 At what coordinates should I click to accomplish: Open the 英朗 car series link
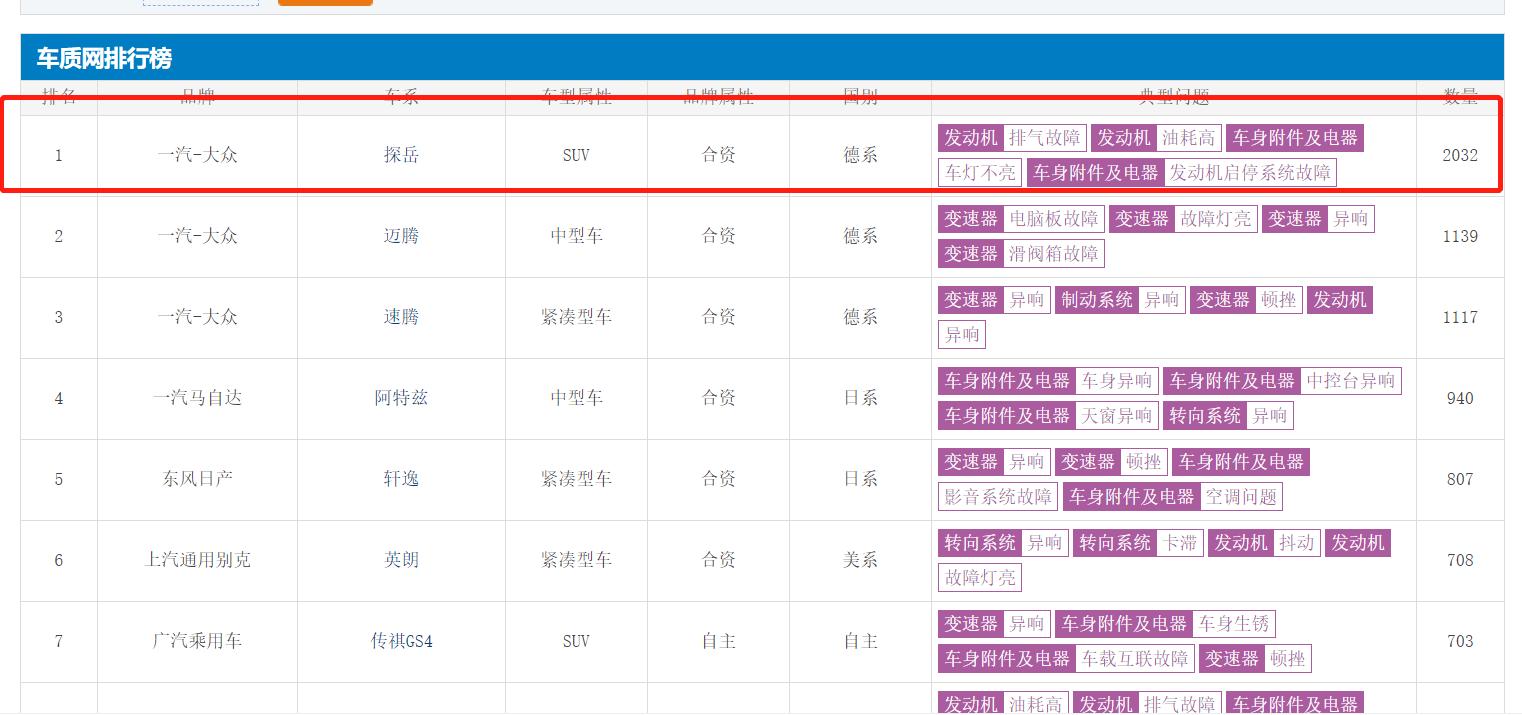401,560
